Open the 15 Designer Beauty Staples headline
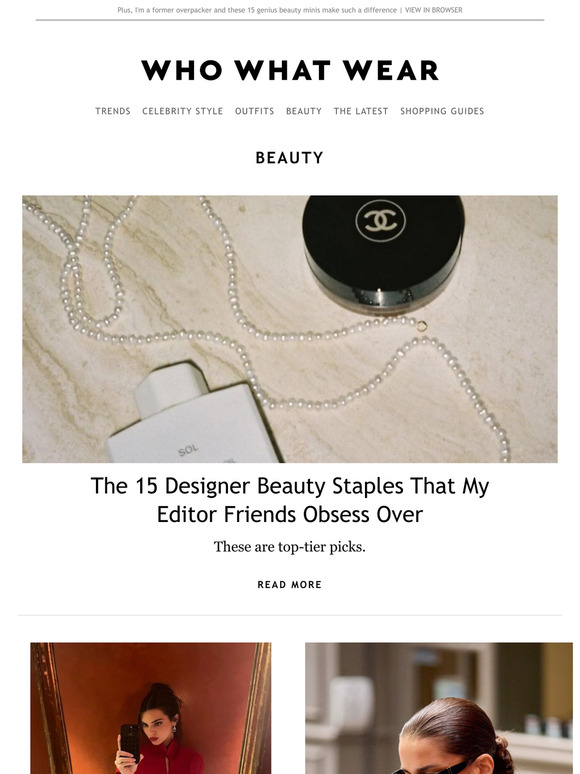 (290, 500)
